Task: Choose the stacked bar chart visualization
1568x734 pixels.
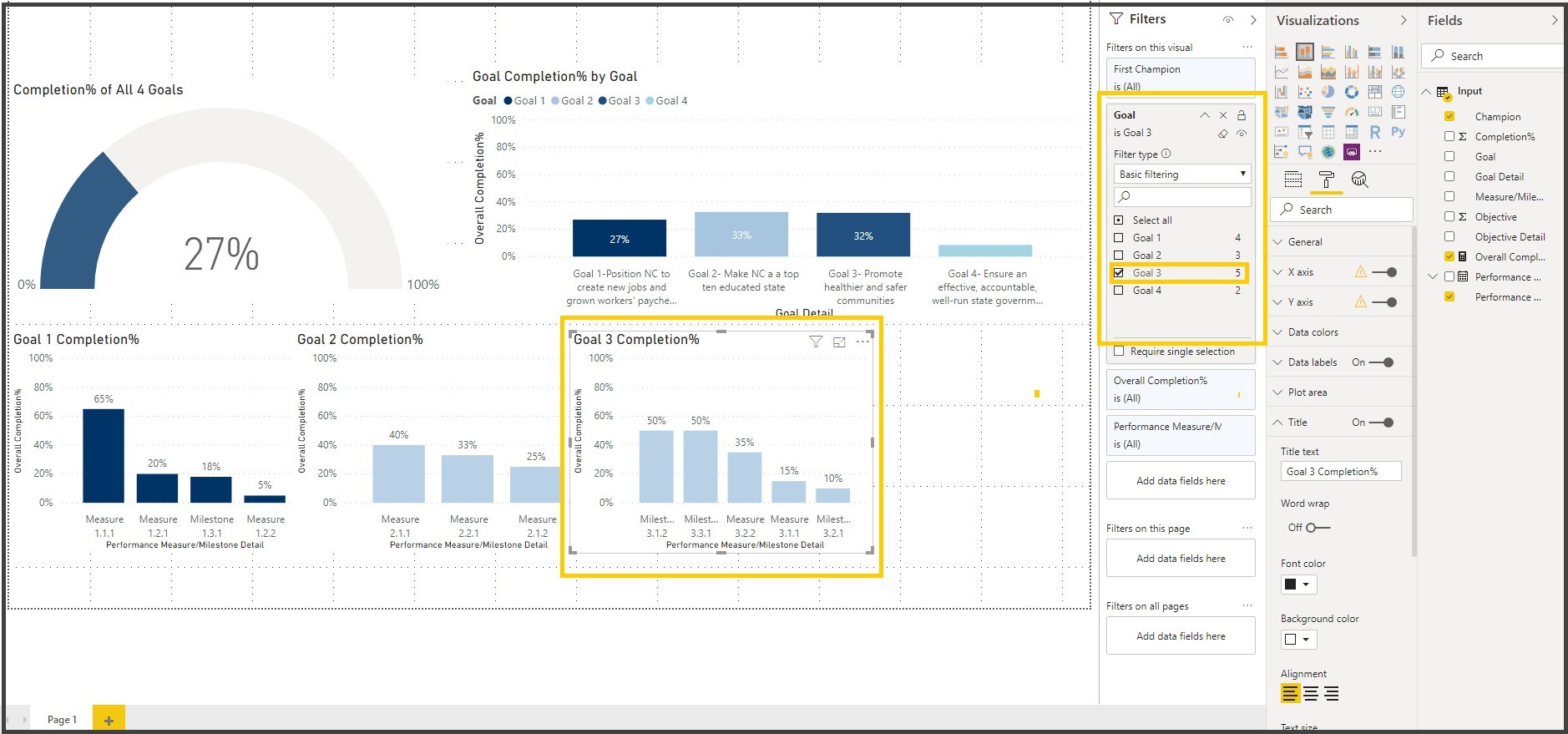Action: tap(1282, 52)
